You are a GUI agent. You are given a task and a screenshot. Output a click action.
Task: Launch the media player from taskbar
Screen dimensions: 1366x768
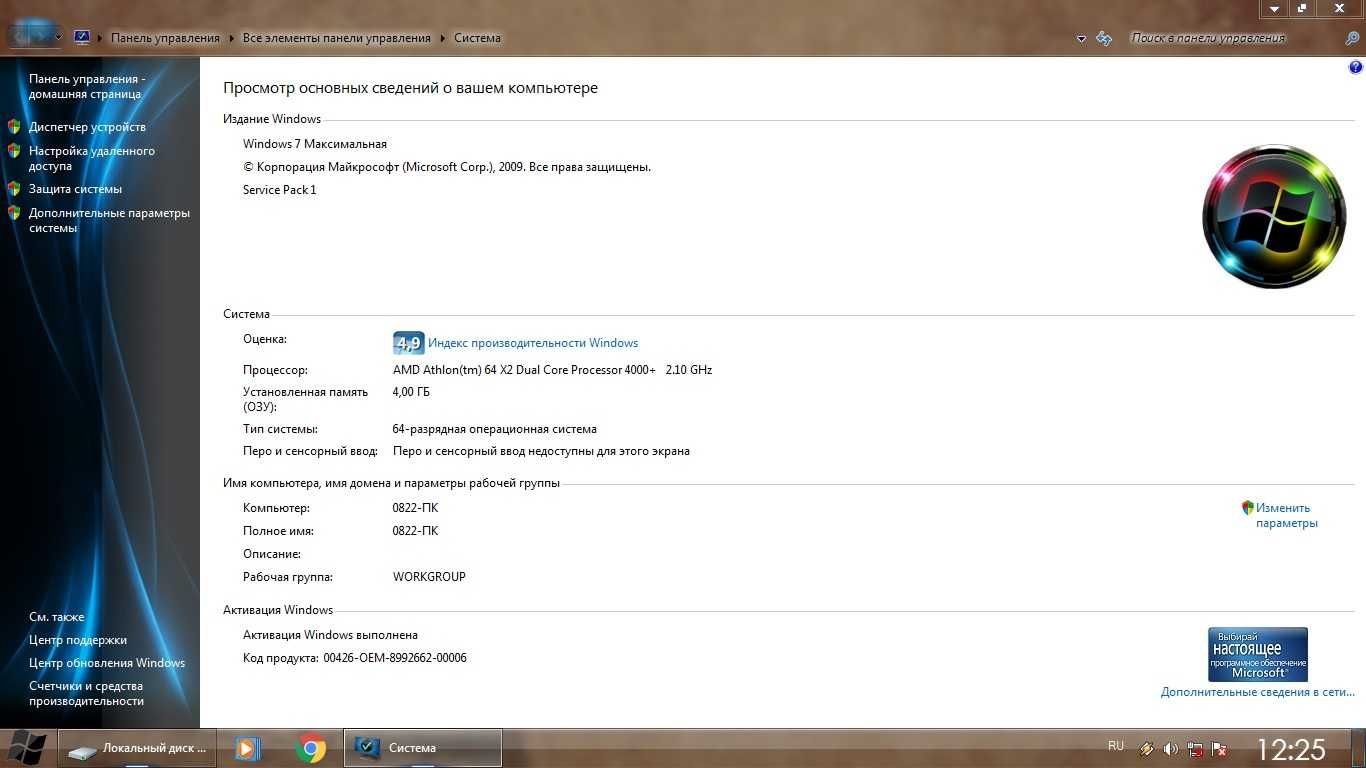[x=248, y=748]
